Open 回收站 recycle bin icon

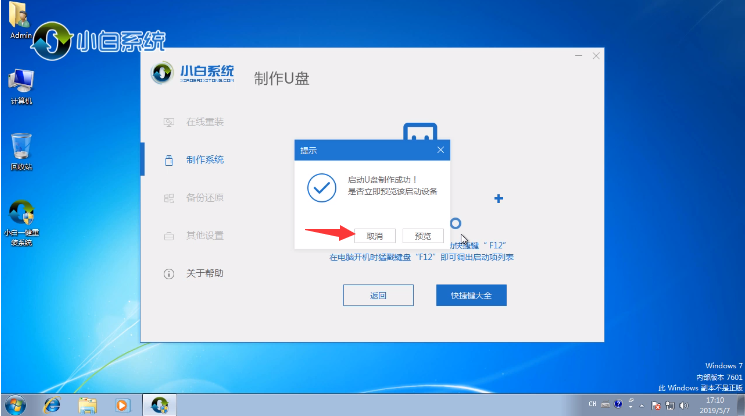pyautogui.click(x=21, y=151)
